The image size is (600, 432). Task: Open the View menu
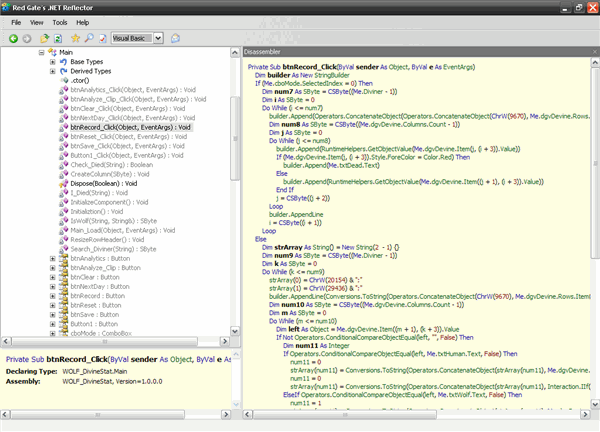[37, 23]
